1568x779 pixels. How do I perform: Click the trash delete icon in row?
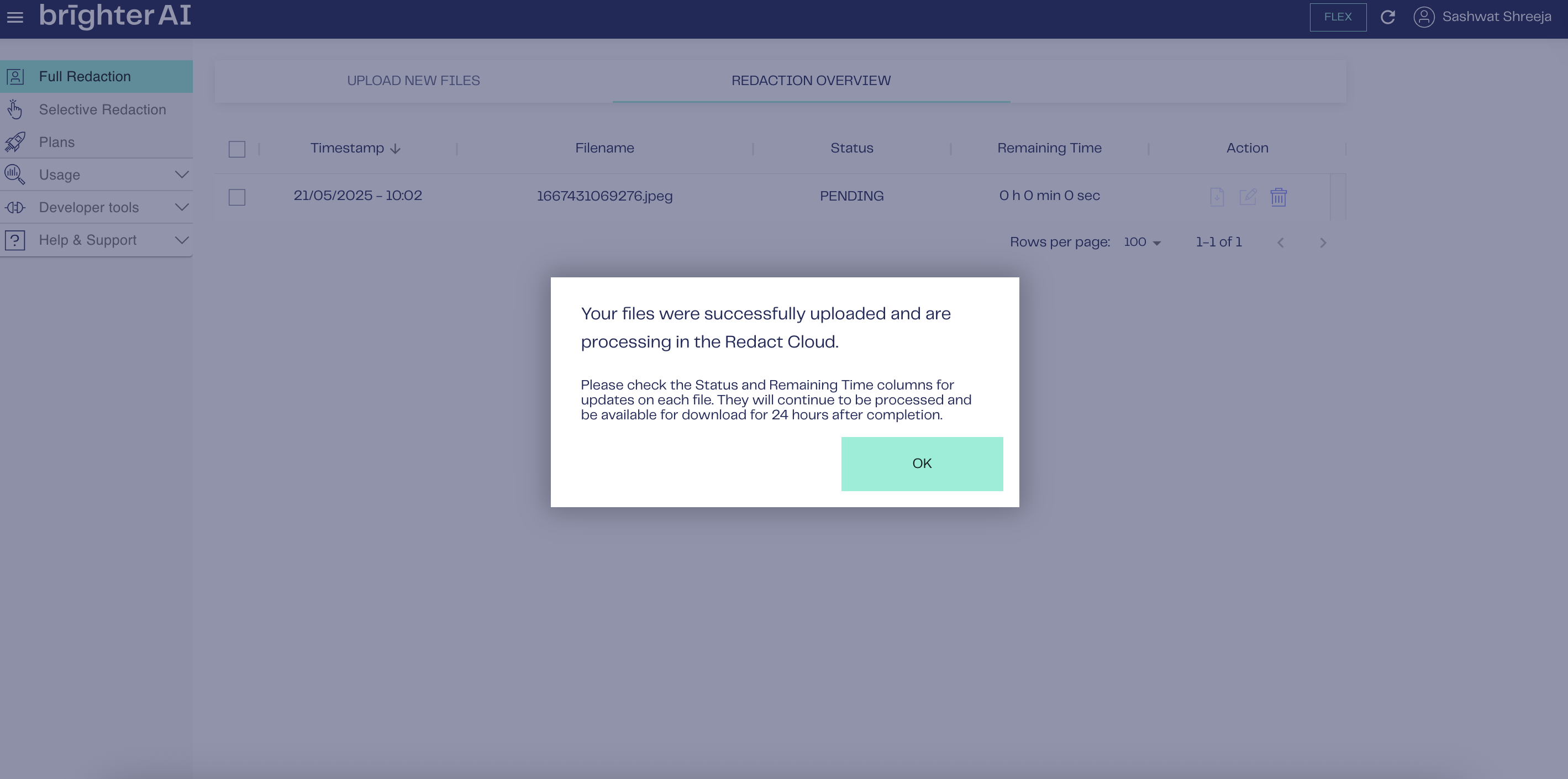[x=1278, y=197]
